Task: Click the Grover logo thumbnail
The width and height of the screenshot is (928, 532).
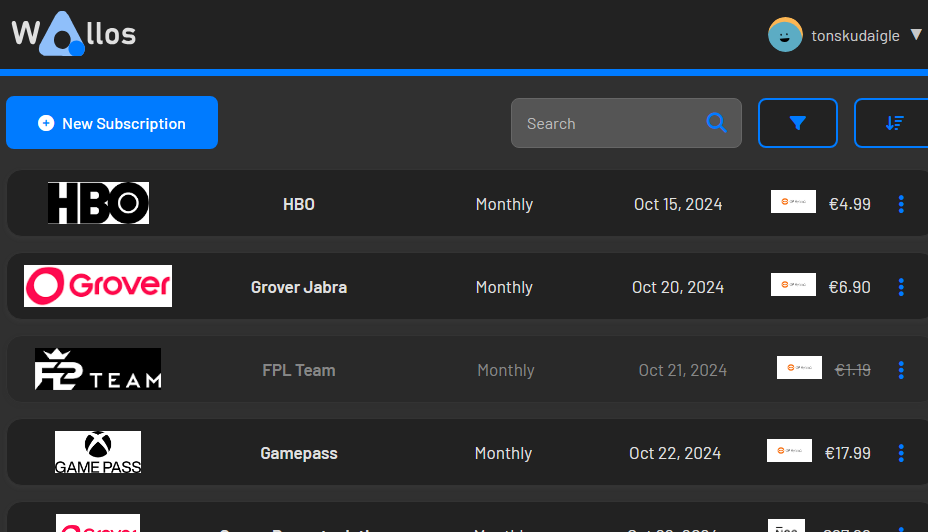Action: coord(98,286)
